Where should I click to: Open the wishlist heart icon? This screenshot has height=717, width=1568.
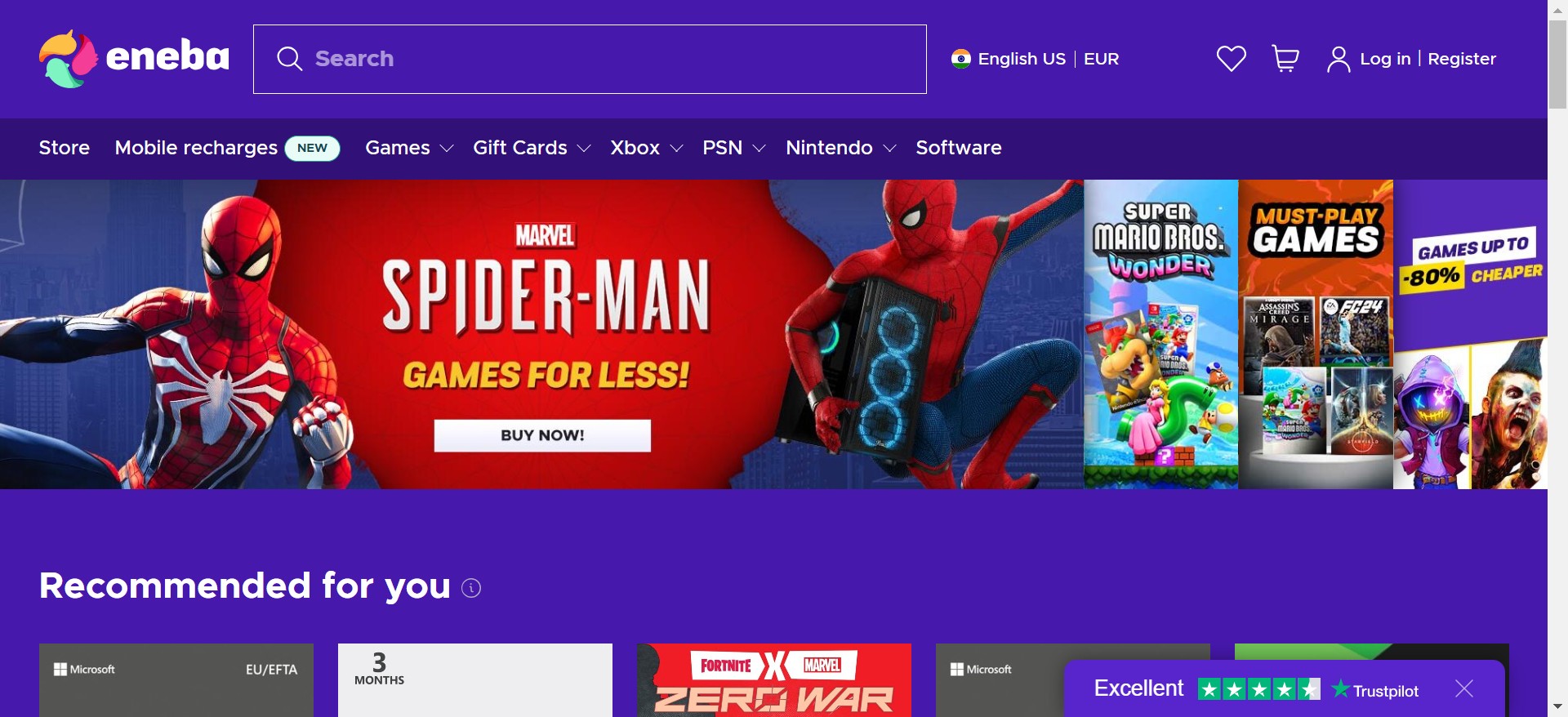(x=1231, y=59)
